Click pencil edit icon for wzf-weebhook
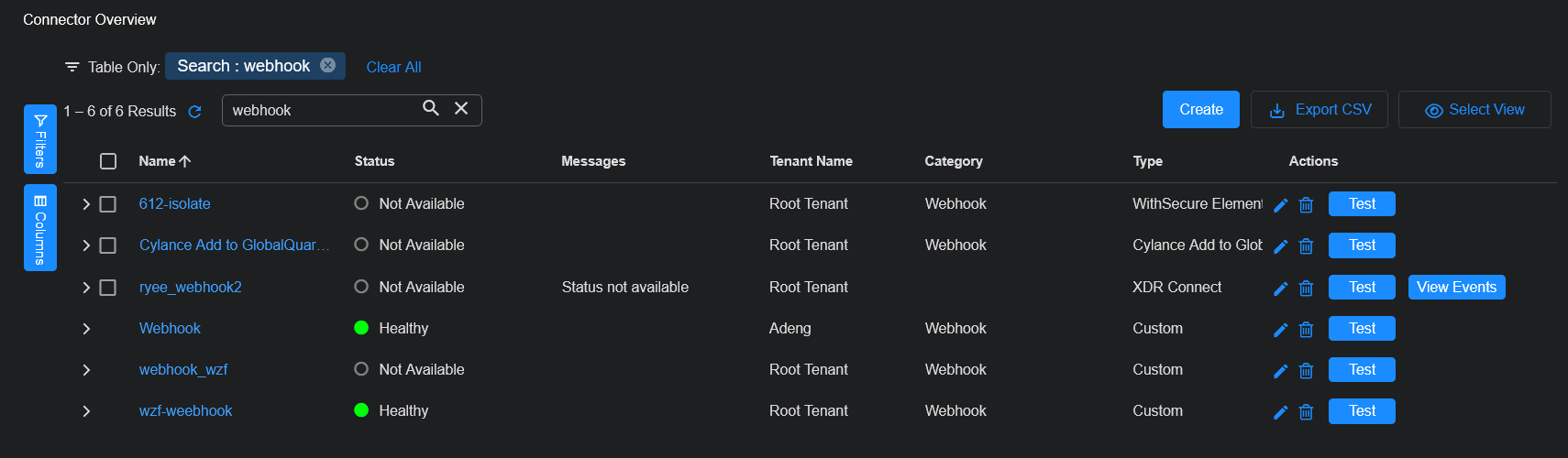The image size is (1568, 458). 1281,412
